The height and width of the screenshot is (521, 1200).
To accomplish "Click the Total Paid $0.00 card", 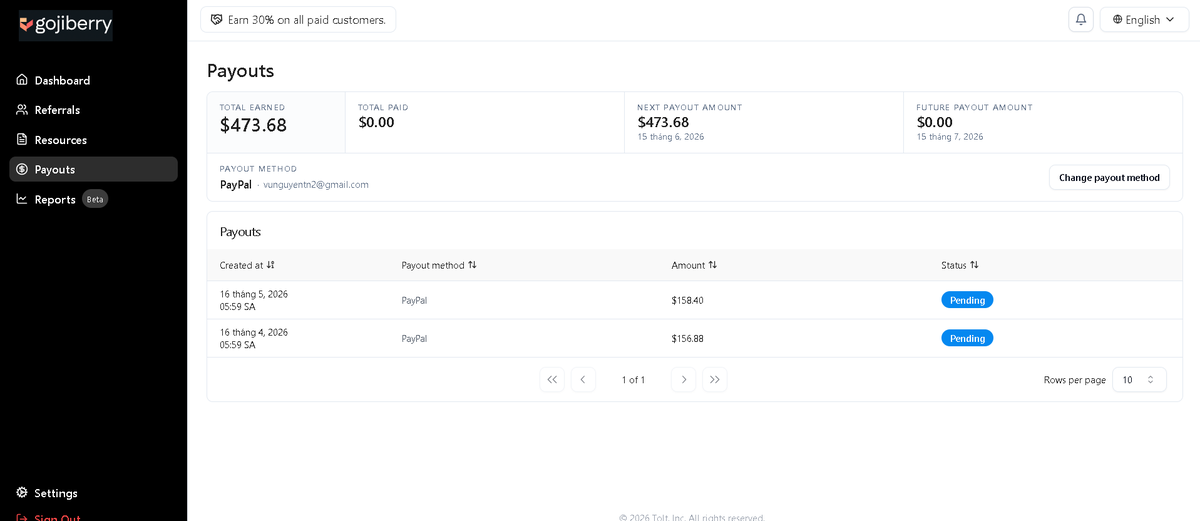I will (485, 122).
